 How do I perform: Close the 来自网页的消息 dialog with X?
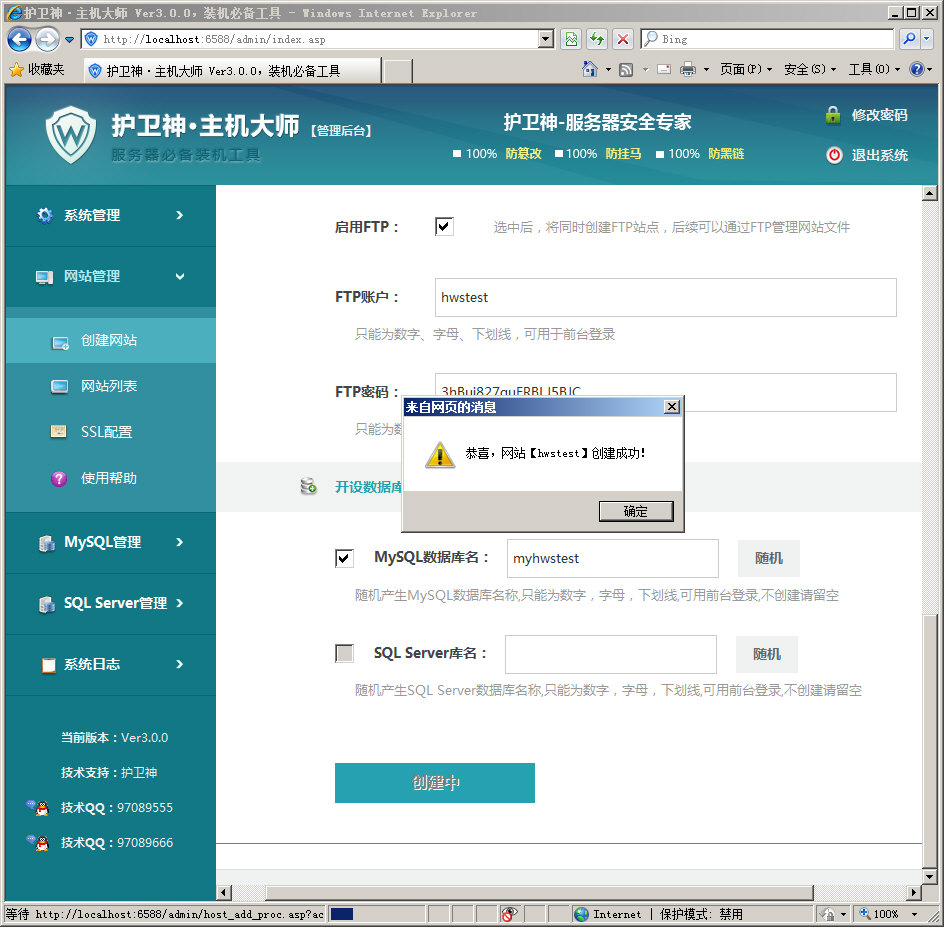672,407
